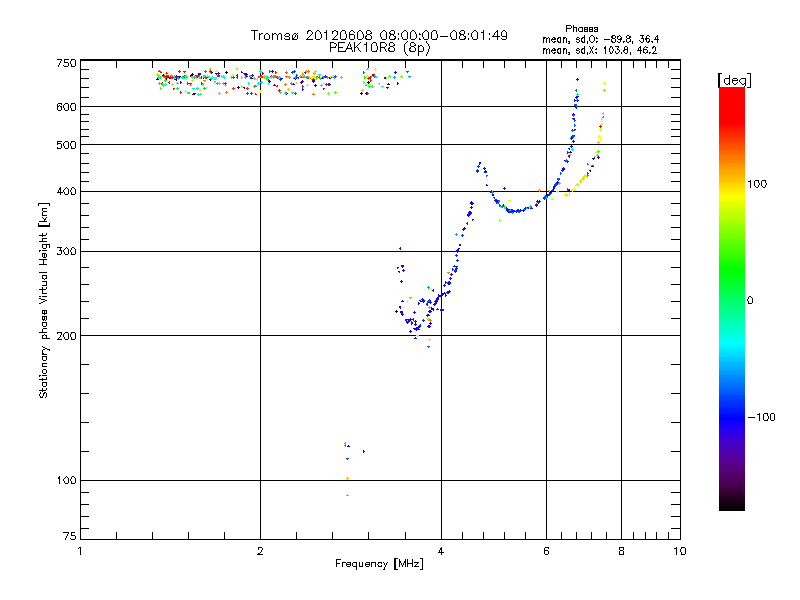
Task: Click the y-axis tick label '750'
Action: [x=66, y=63]
